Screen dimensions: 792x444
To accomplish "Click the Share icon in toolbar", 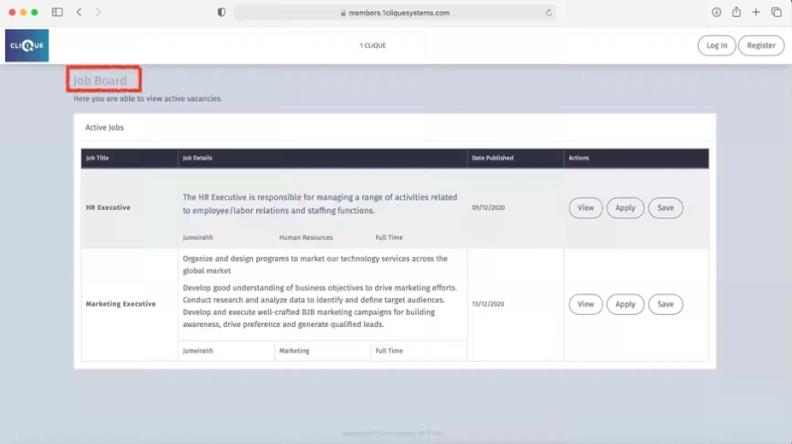I will (x=736, y=12).
